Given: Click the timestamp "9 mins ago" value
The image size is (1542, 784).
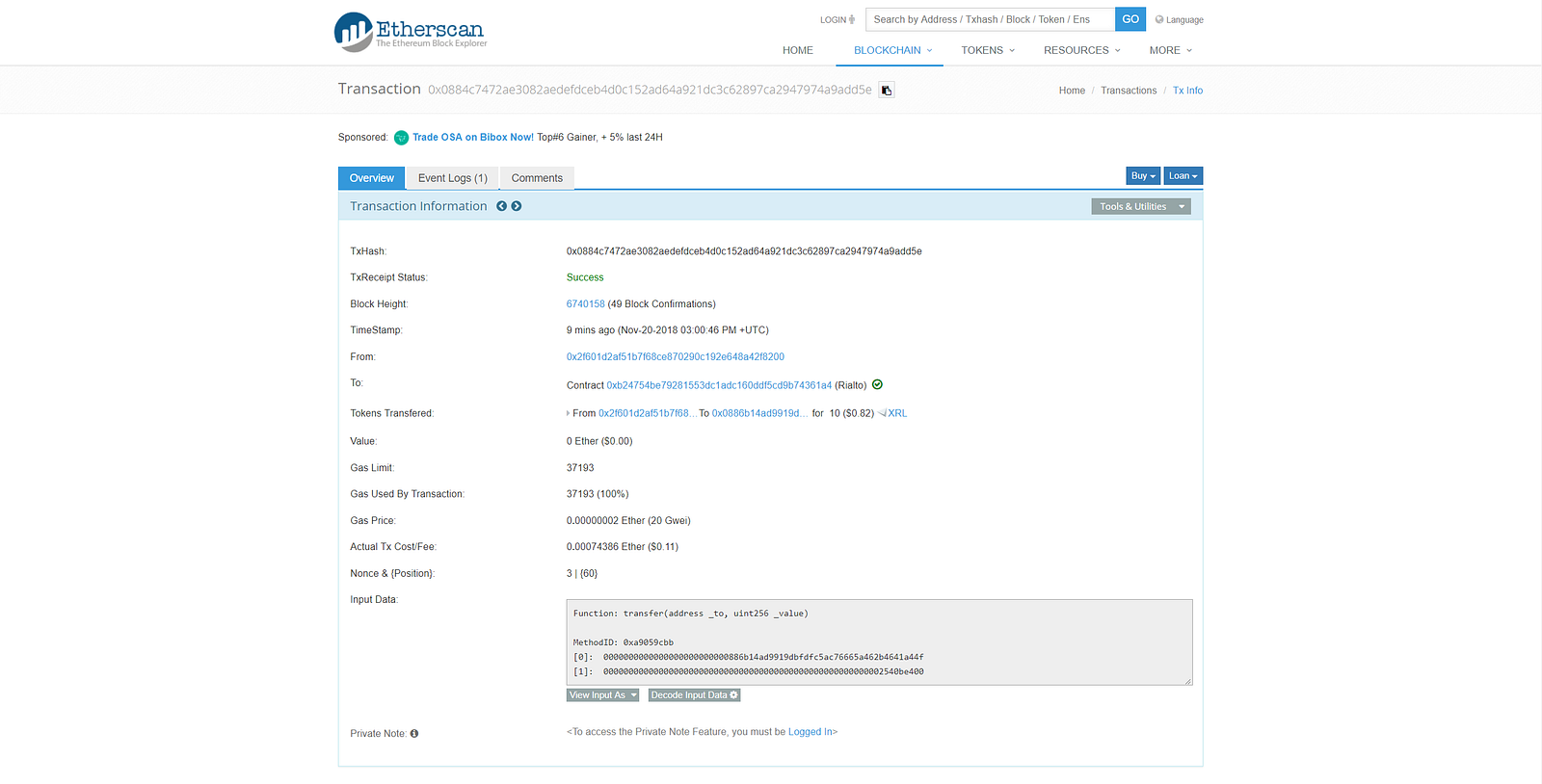Looking at the screenshot, I should coord(668,330).
